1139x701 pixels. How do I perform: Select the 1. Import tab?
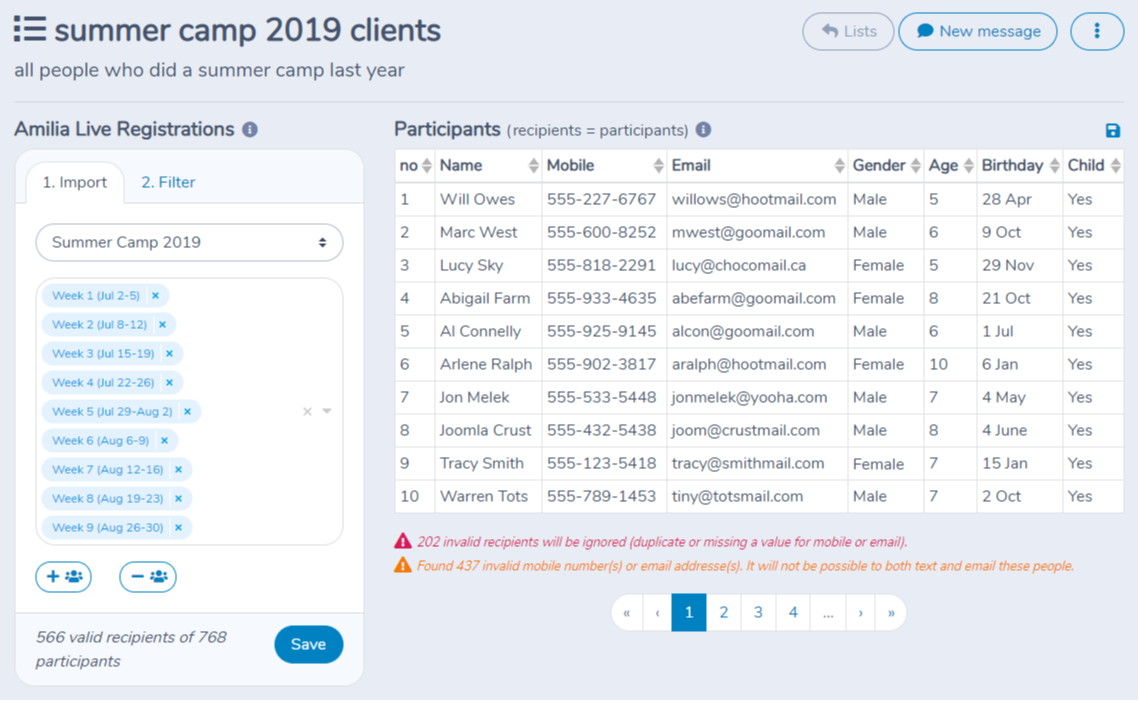74,182
